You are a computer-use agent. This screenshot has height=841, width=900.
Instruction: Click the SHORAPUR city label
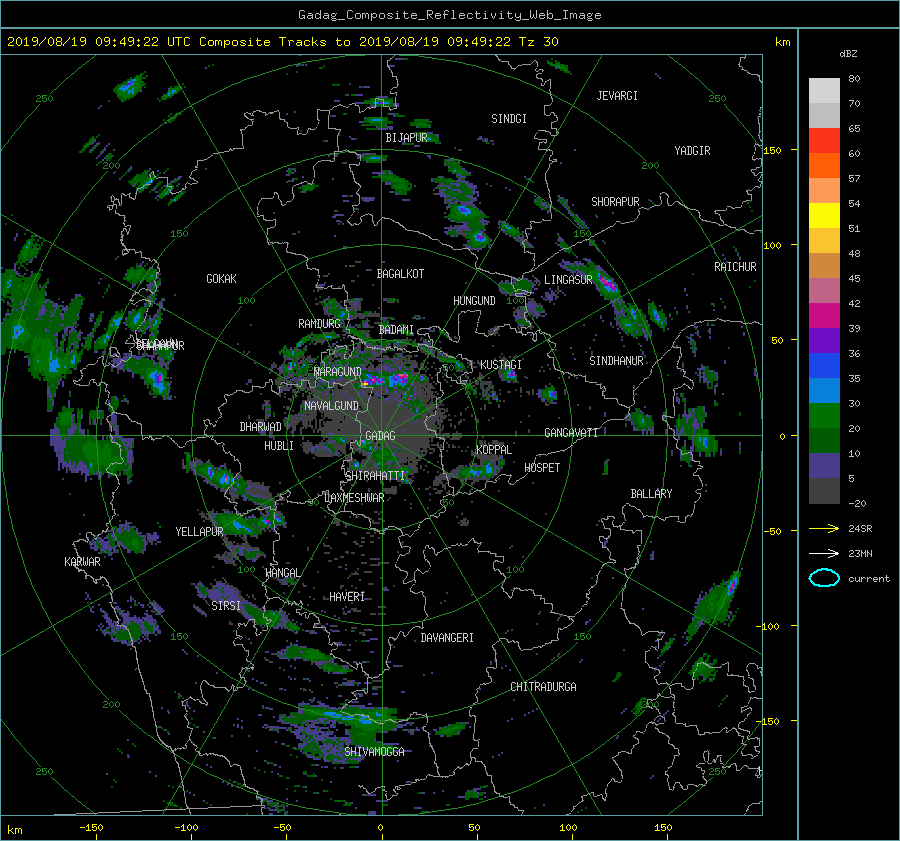[x=615, y=202]
